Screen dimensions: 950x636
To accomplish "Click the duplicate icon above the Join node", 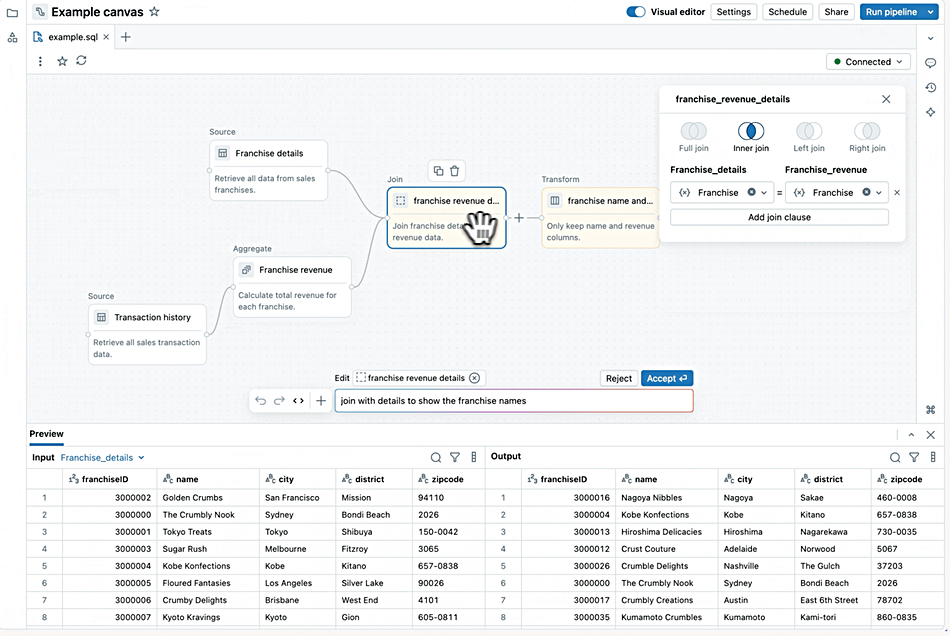I will (x=438, y=171).
